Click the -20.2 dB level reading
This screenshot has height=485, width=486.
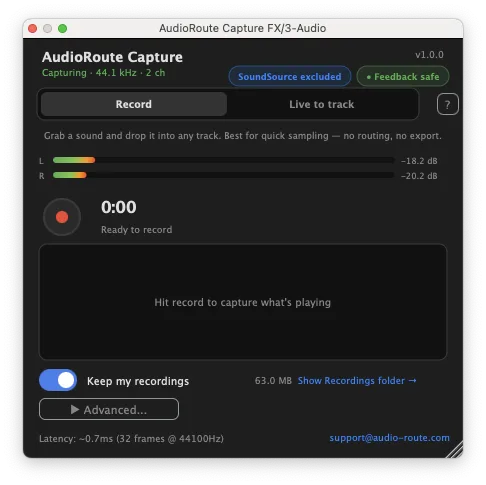[x=419, y=176]
